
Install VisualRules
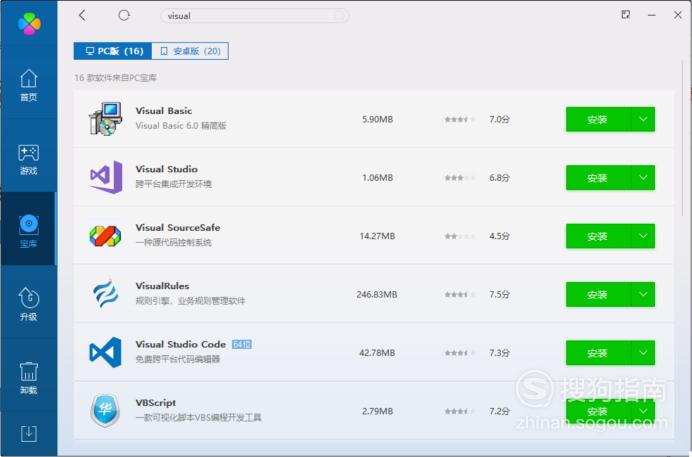[x=598, y=294]
